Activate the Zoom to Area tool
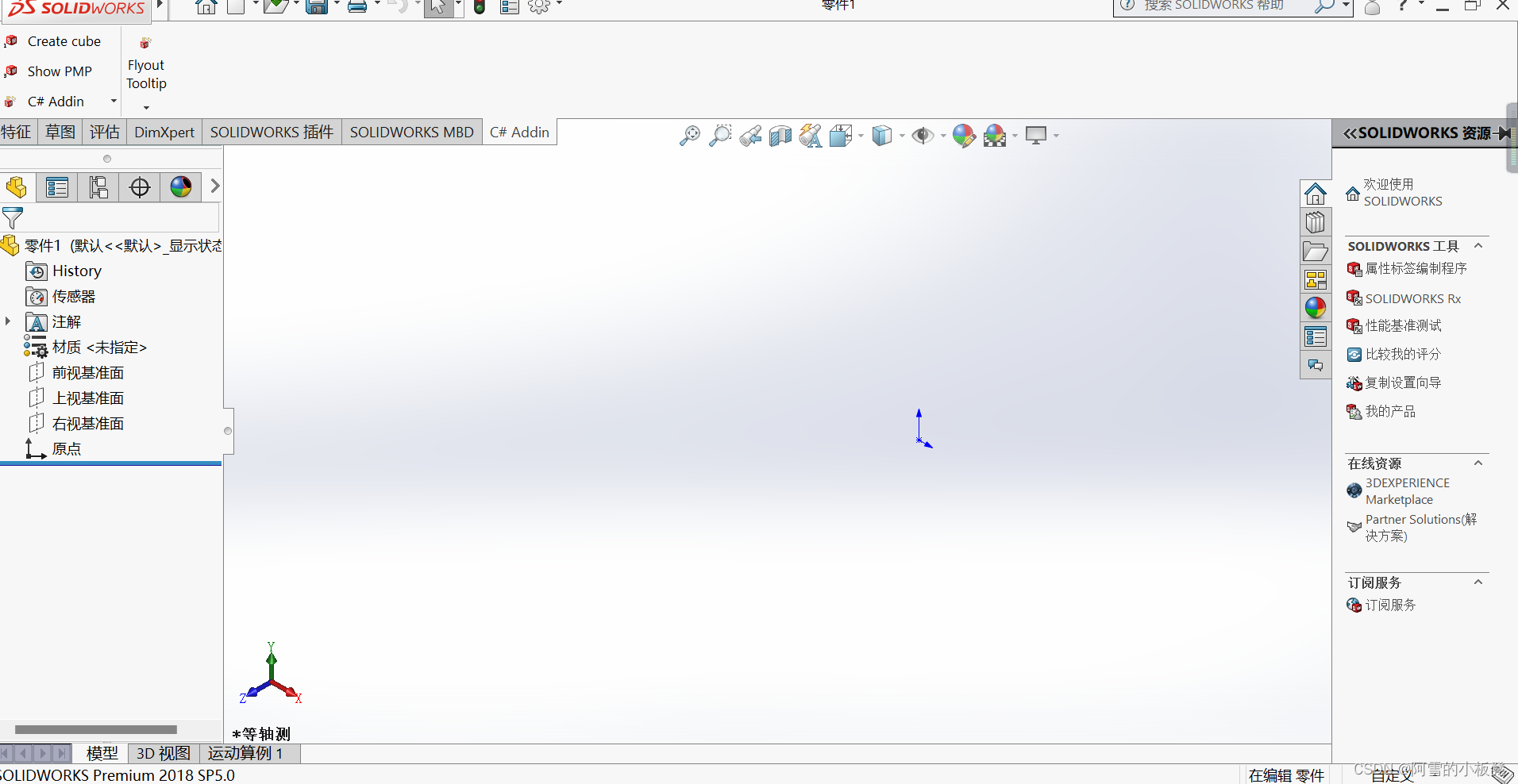This screenshot has width=1518, height=784. pyautogui.click(x=719, y=135)
